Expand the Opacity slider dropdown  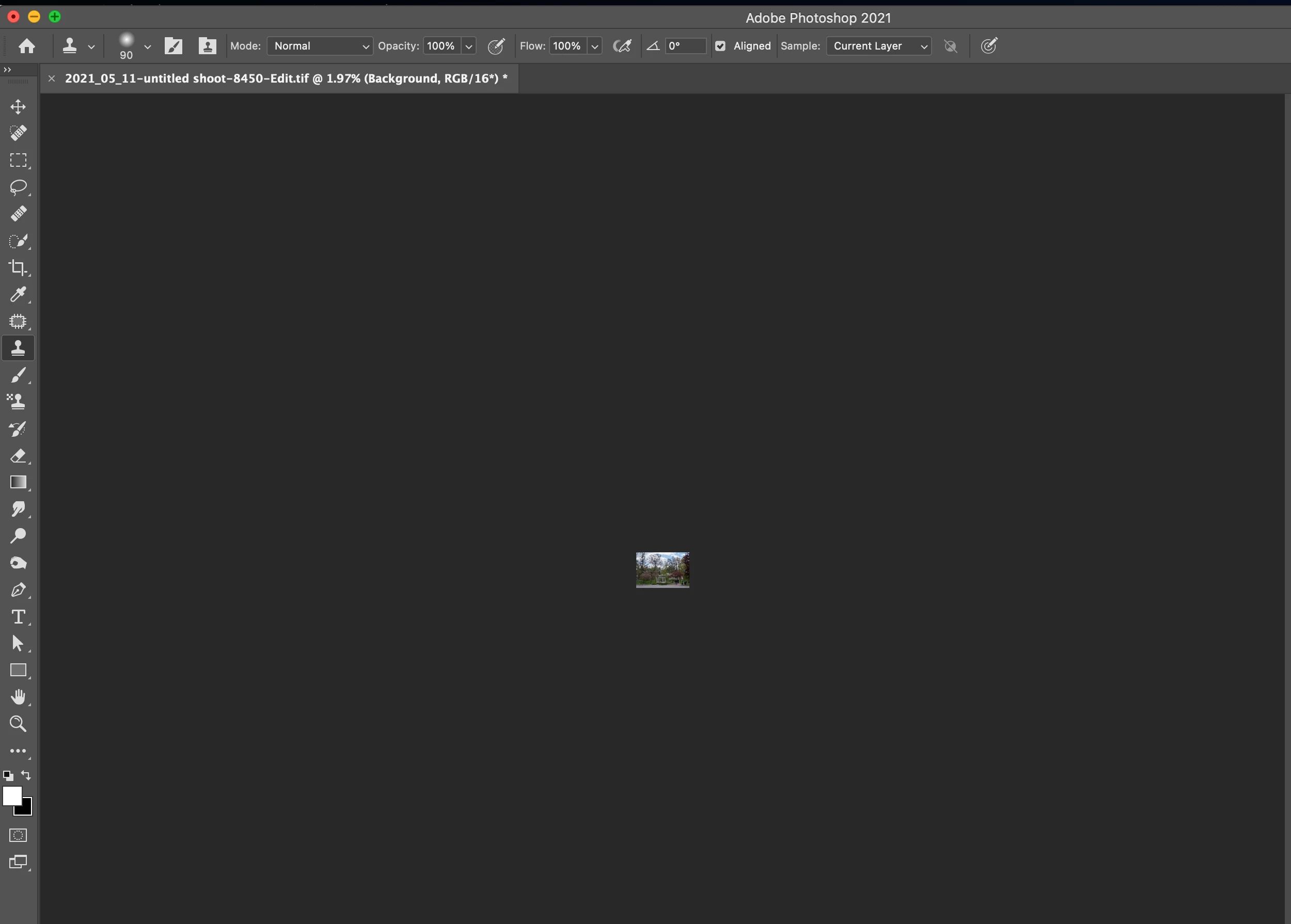coord(469,46)
